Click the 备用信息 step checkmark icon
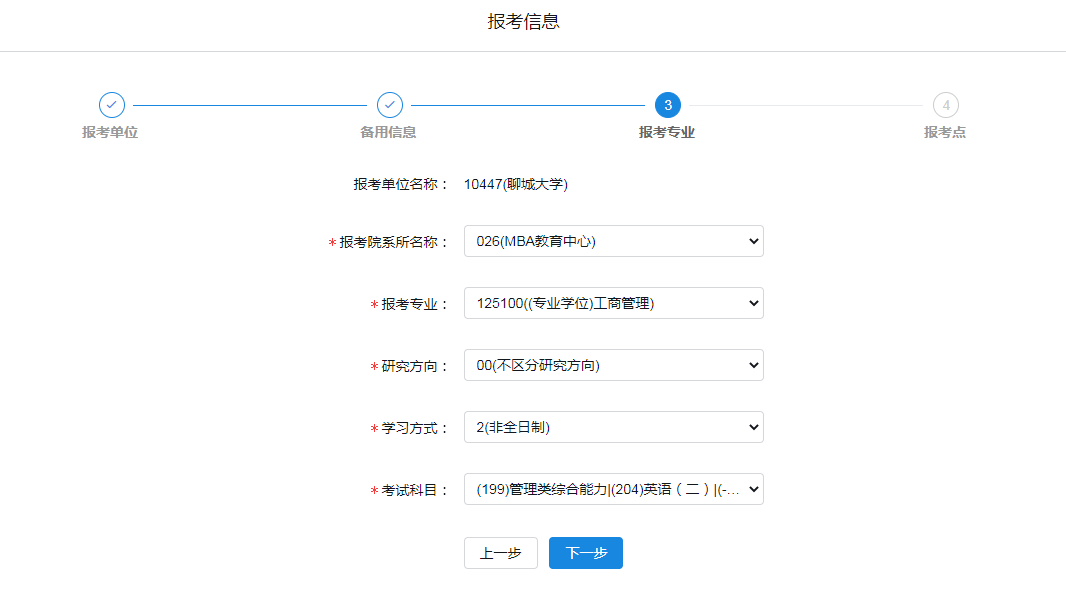1066x593 pixels. (x=390, y=105)
